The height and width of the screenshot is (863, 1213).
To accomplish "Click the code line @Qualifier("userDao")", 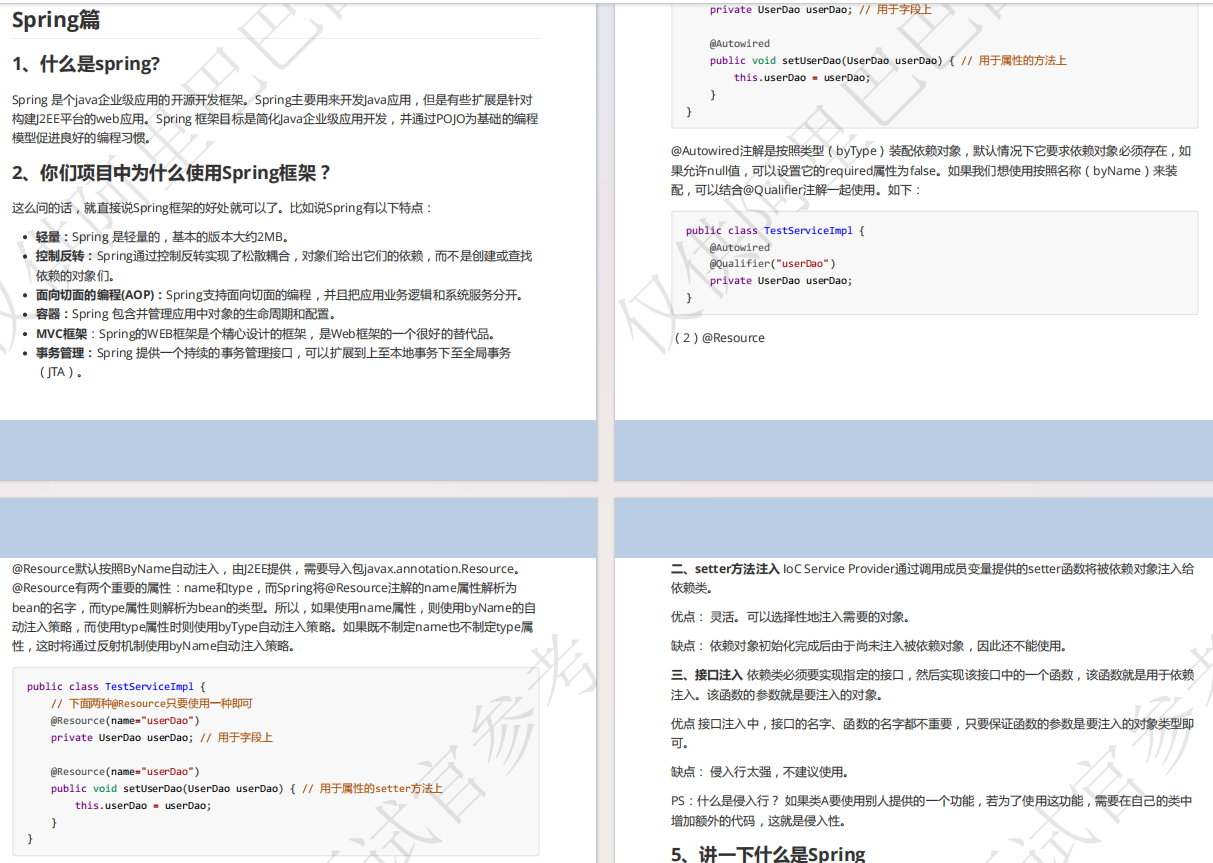I will pyautogui.click(x=772, y=264).
